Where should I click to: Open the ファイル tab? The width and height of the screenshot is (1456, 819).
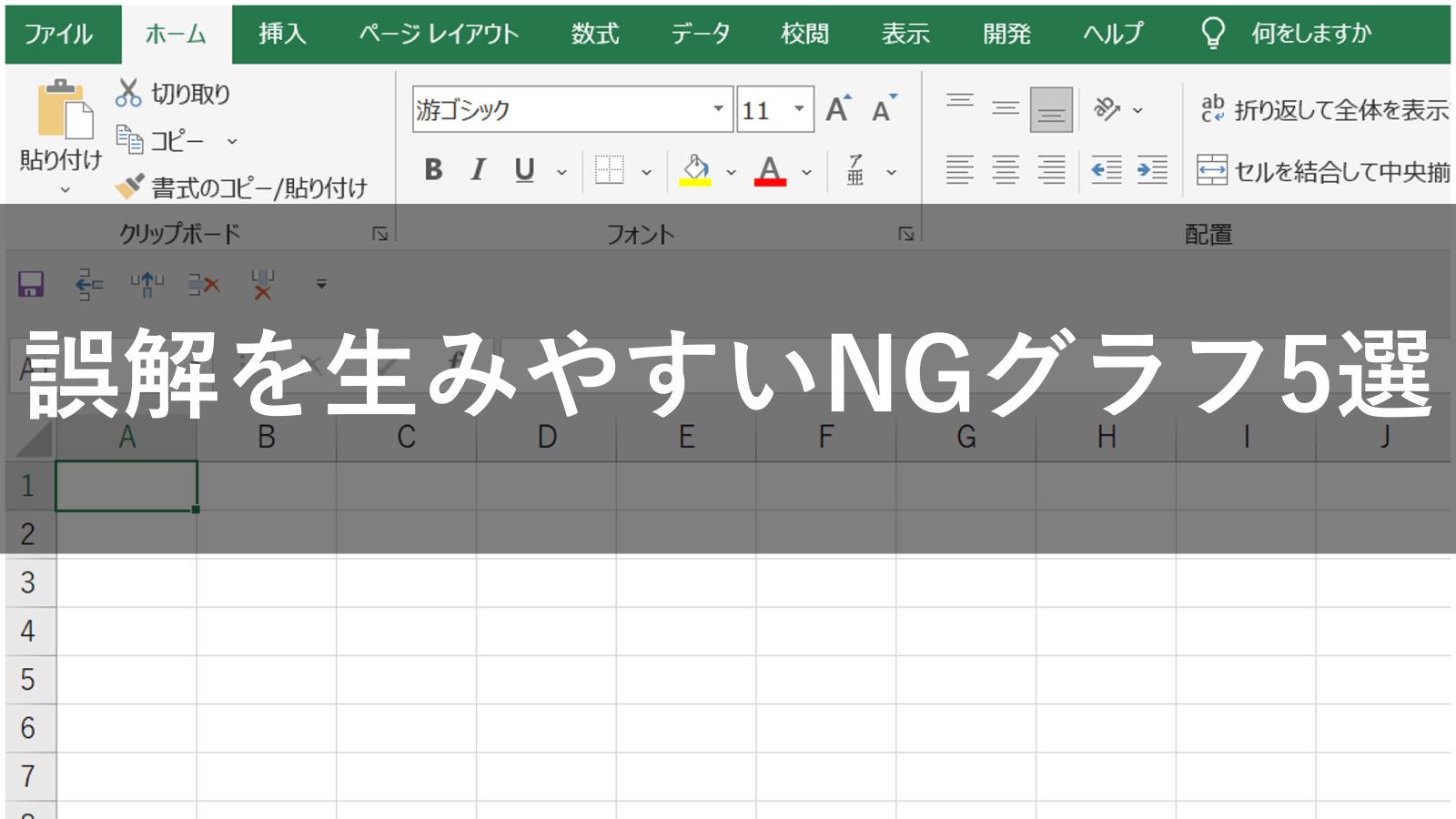[58, 34]
